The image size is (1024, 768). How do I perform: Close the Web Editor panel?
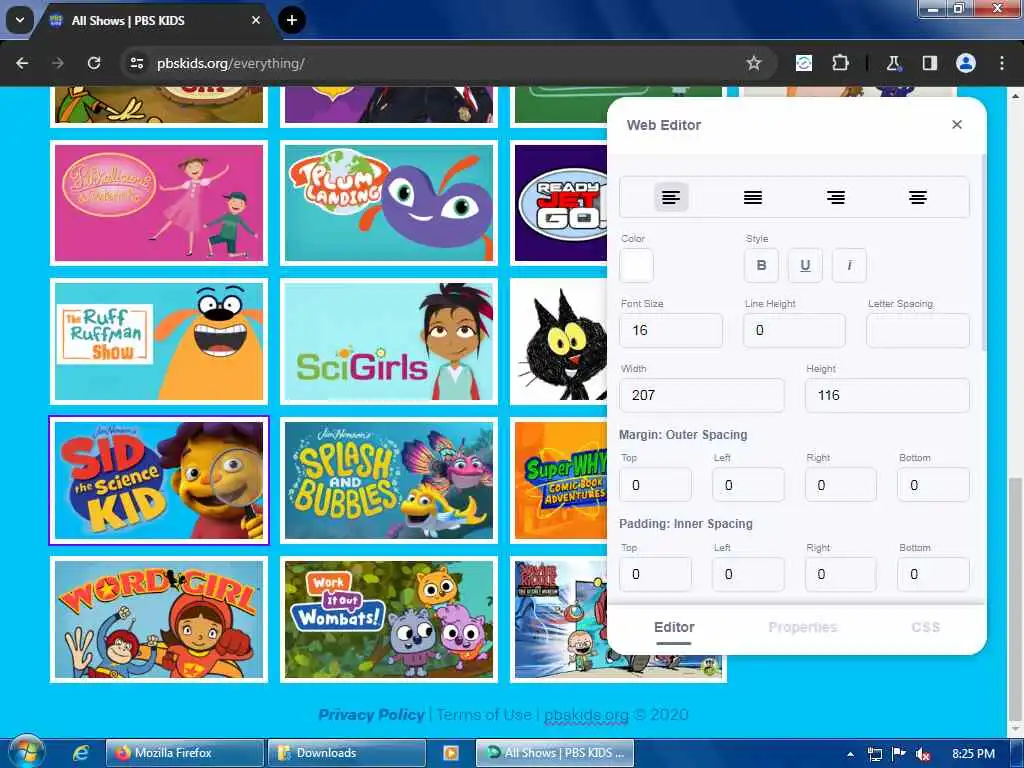click(957, 125)
